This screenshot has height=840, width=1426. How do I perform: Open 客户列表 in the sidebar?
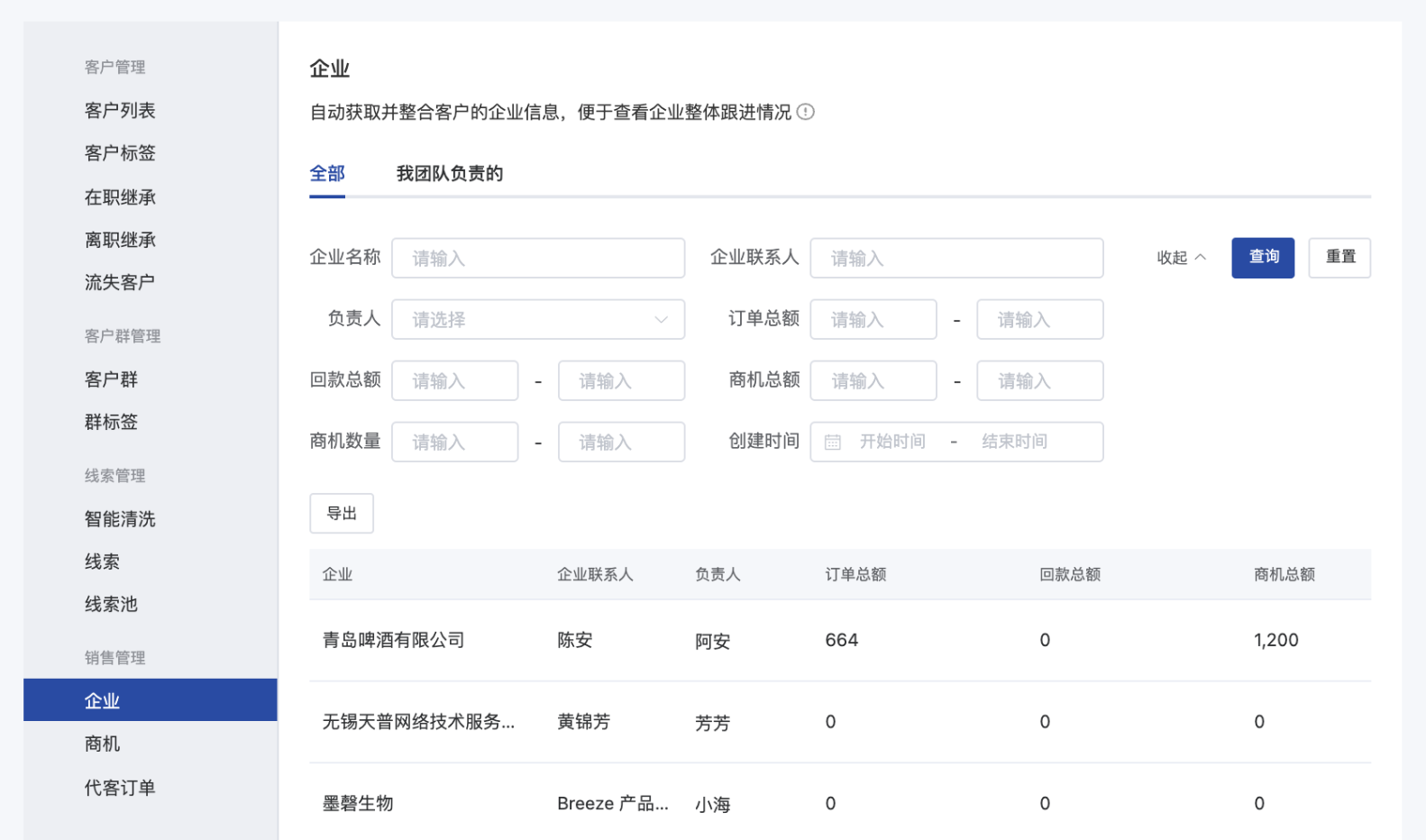pos(120,110)
